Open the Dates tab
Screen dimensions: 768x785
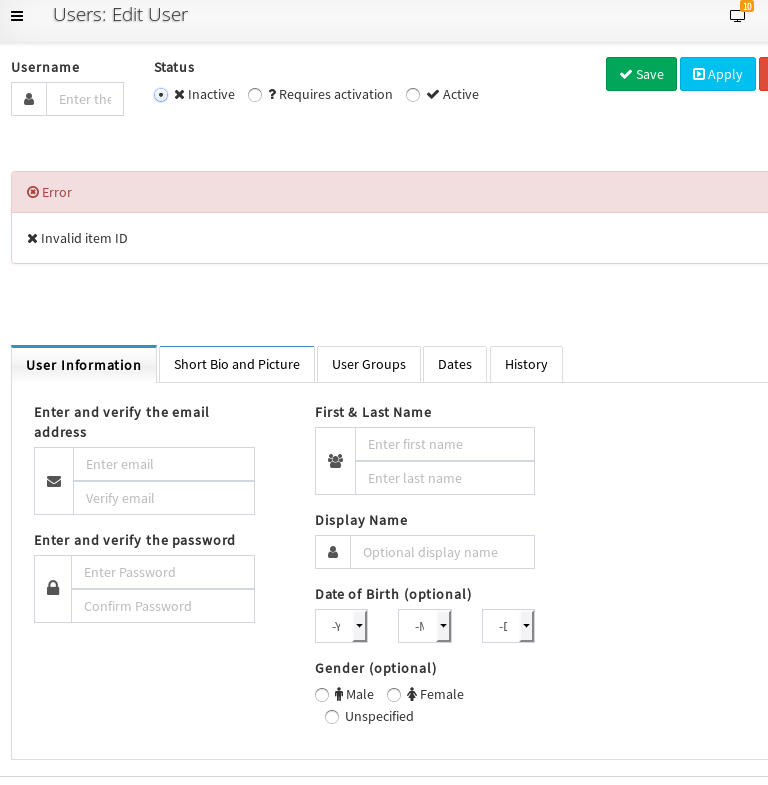pos(455,364)
